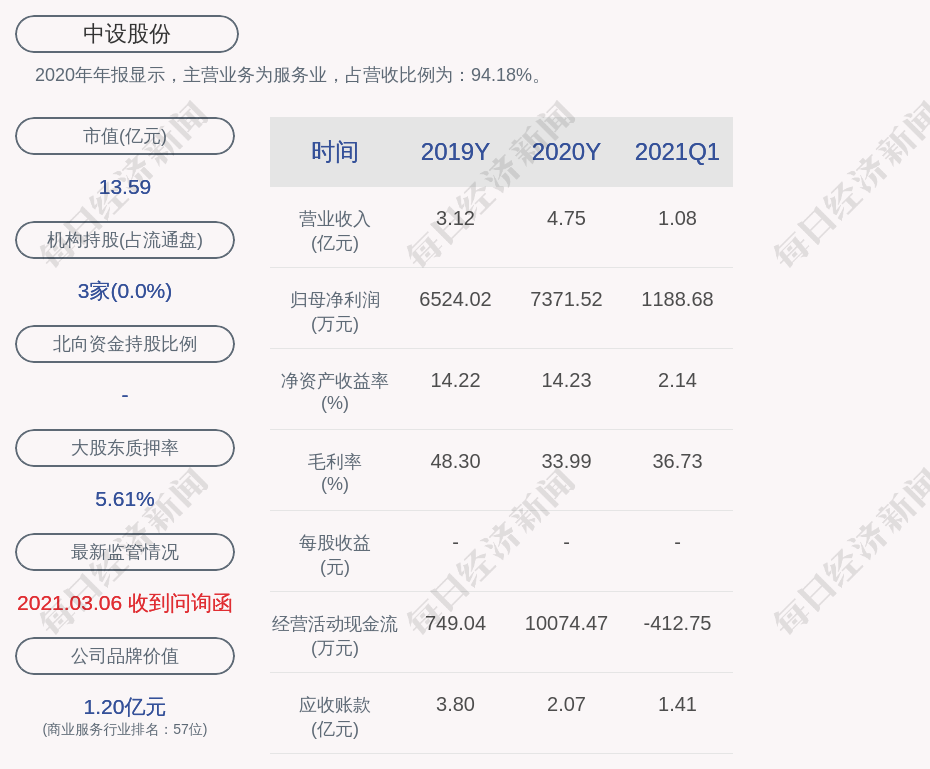
Task: Click the 商业服务行业排名：57位 ranking note
Action: click(125, 729)
